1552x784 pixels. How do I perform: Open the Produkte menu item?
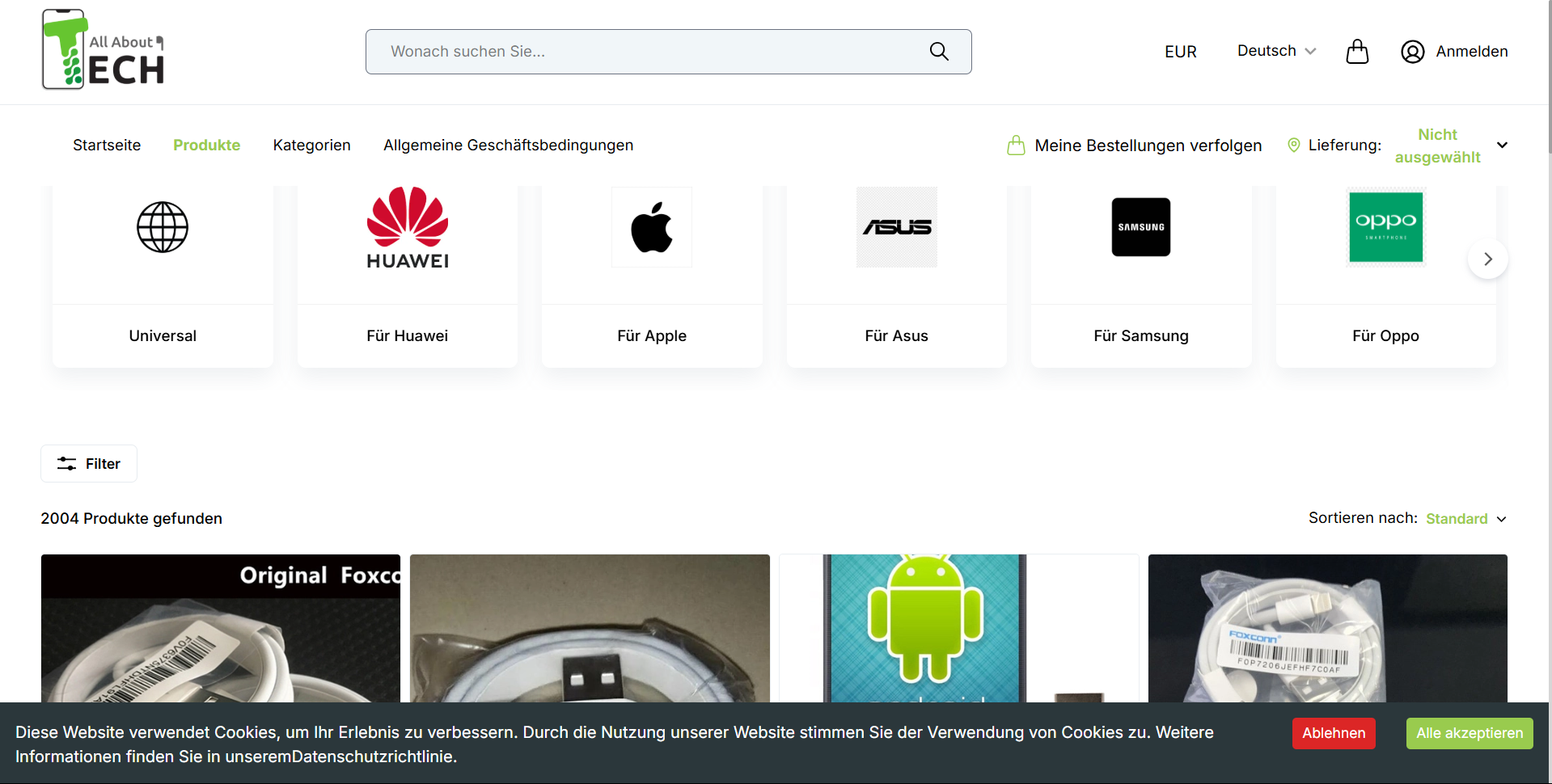click(207, 145)
